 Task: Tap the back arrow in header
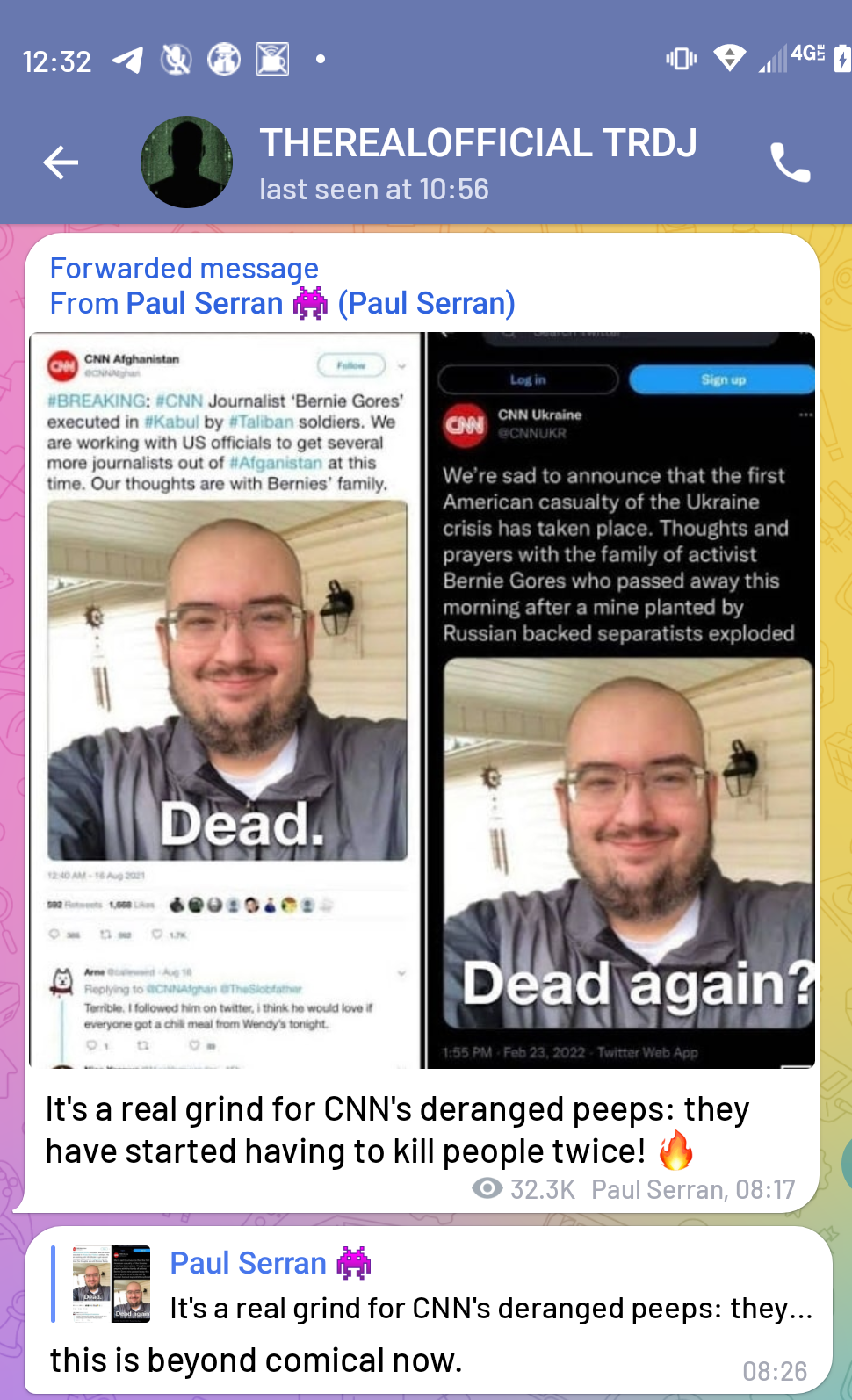(61, 162)
